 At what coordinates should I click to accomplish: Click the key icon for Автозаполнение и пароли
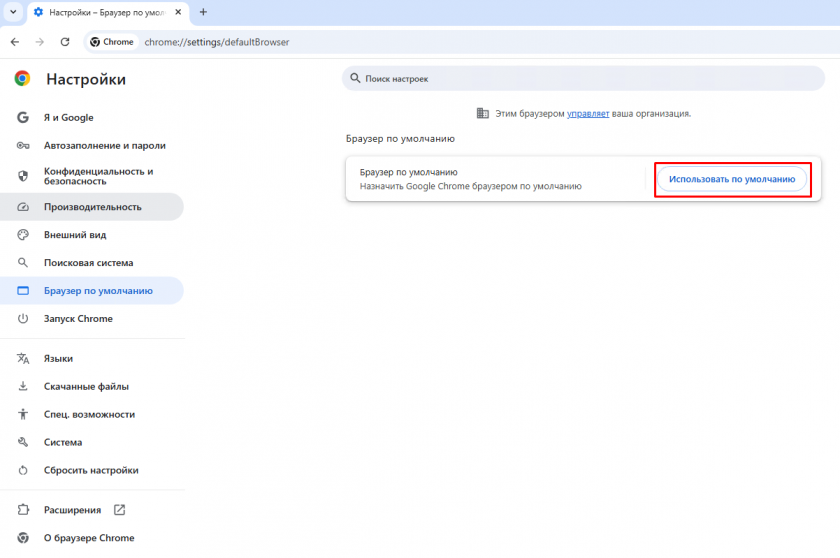(x=23, y=145)
